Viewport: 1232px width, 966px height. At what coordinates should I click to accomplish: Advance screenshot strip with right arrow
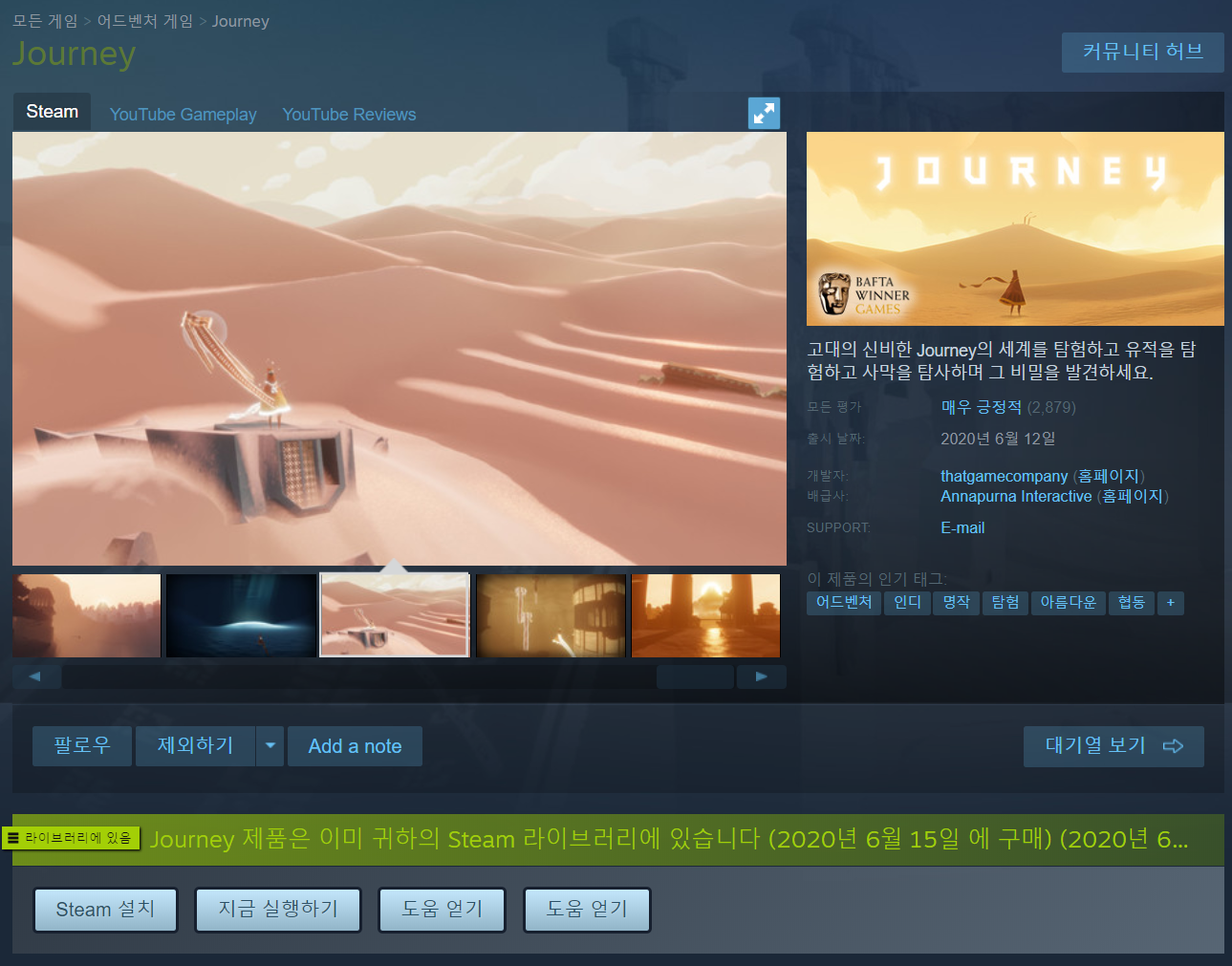coord(761,676)
